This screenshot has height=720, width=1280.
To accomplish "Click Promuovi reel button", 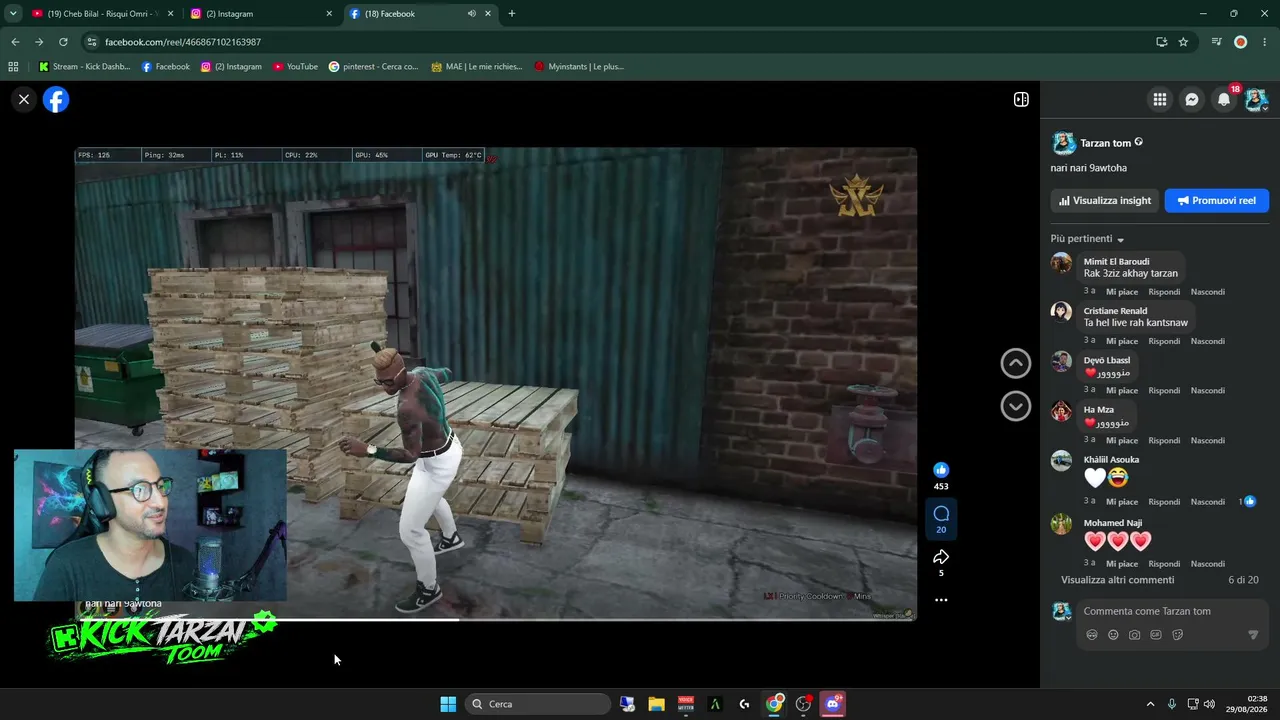I will [x=1217, y=200].
